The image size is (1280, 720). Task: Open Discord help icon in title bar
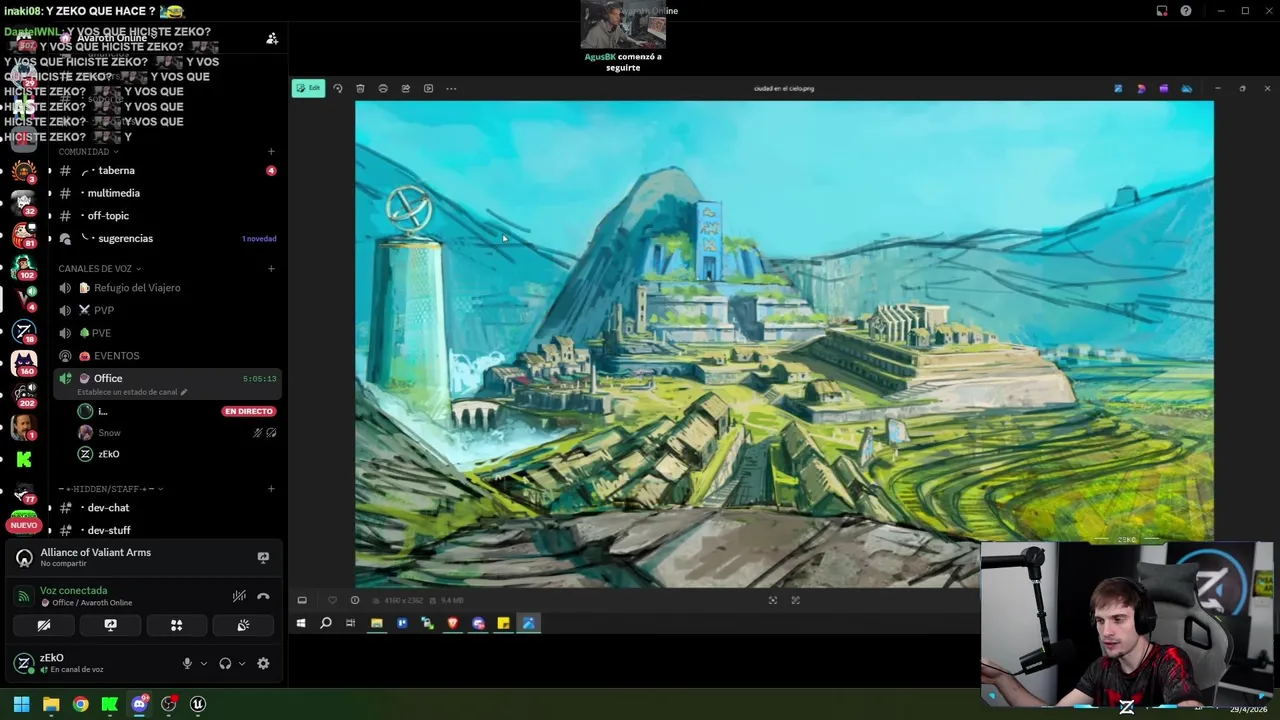pos(1186,11)
